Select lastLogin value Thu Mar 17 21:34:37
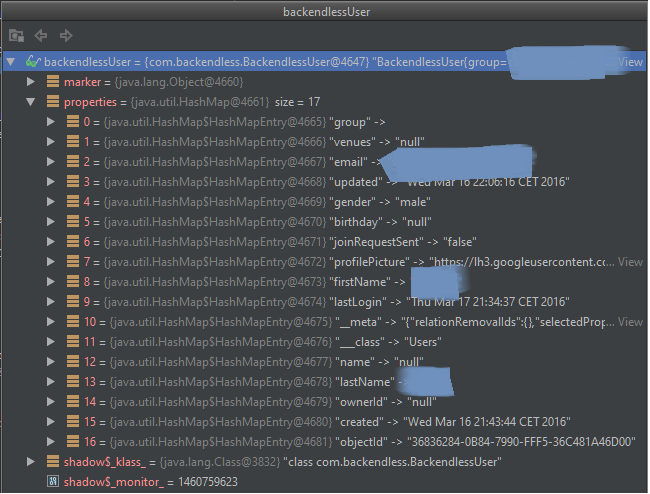This screenshot has width=650, height=494. (490, 302)
